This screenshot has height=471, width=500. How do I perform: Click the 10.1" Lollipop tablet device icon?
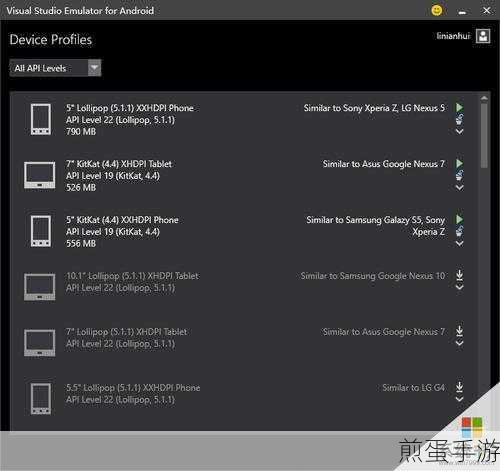(40, 287)
